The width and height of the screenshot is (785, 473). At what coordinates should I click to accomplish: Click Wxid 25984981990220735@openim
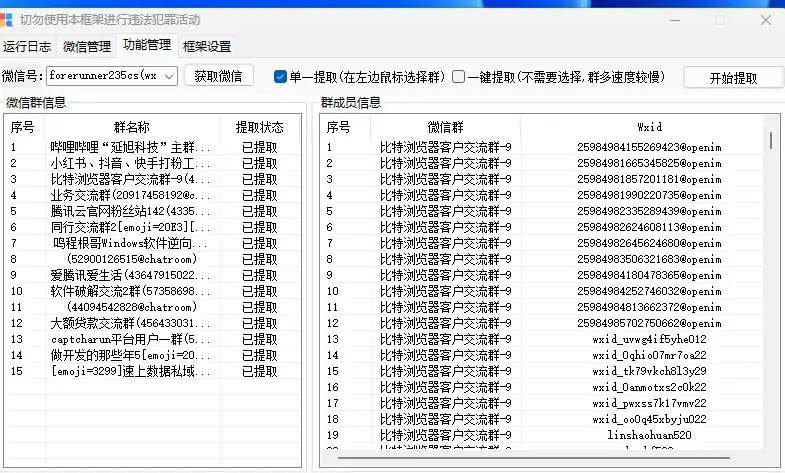click(649, 196)
